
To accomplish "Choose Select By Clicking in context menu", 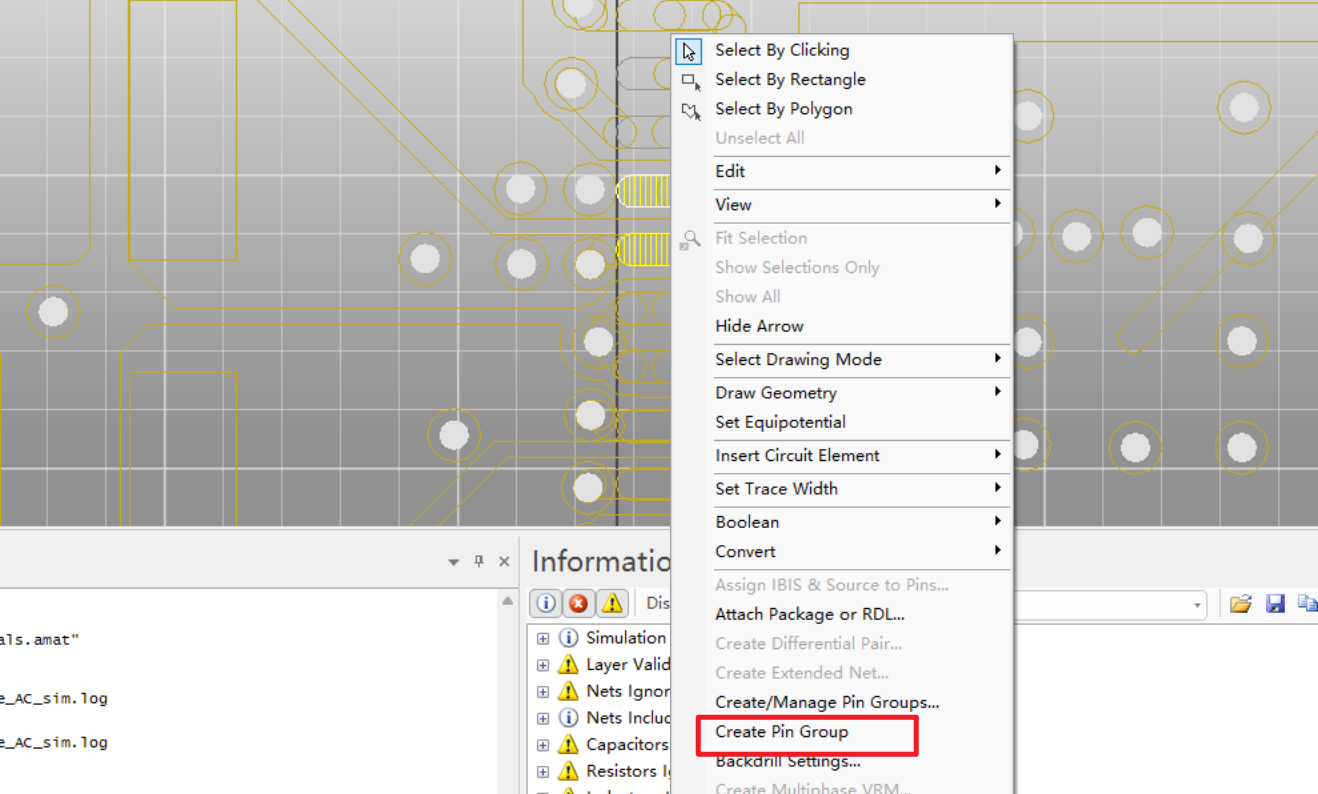I will click(842, 50).
